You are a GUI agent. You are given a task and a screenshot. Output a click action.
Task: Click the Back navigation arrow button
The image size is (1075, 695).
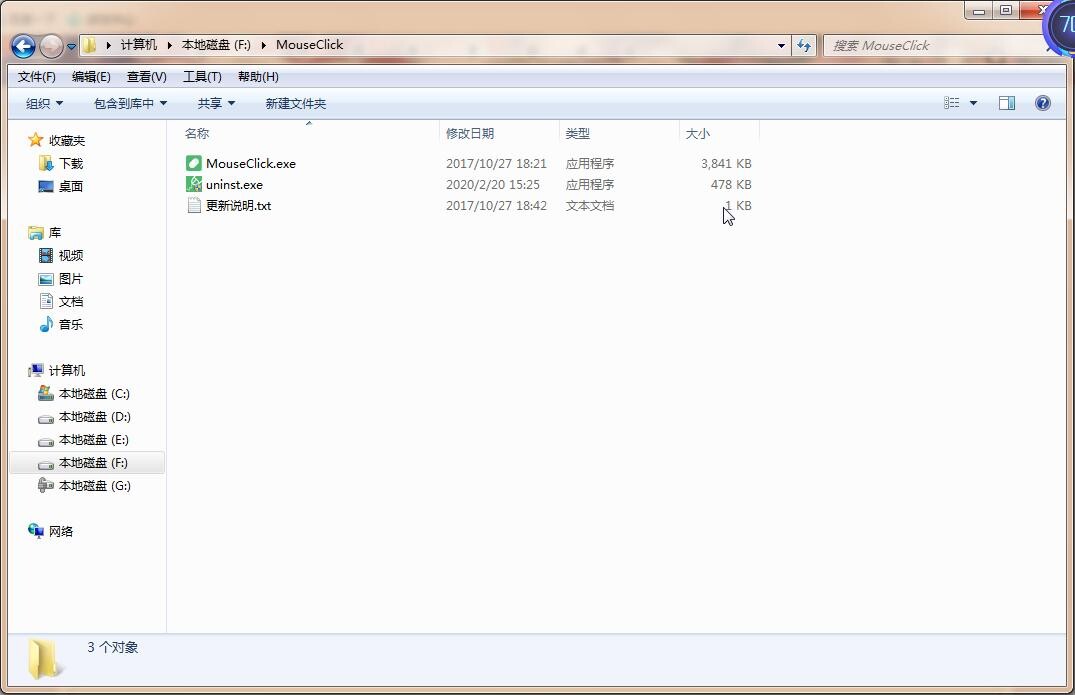[23, 46]
